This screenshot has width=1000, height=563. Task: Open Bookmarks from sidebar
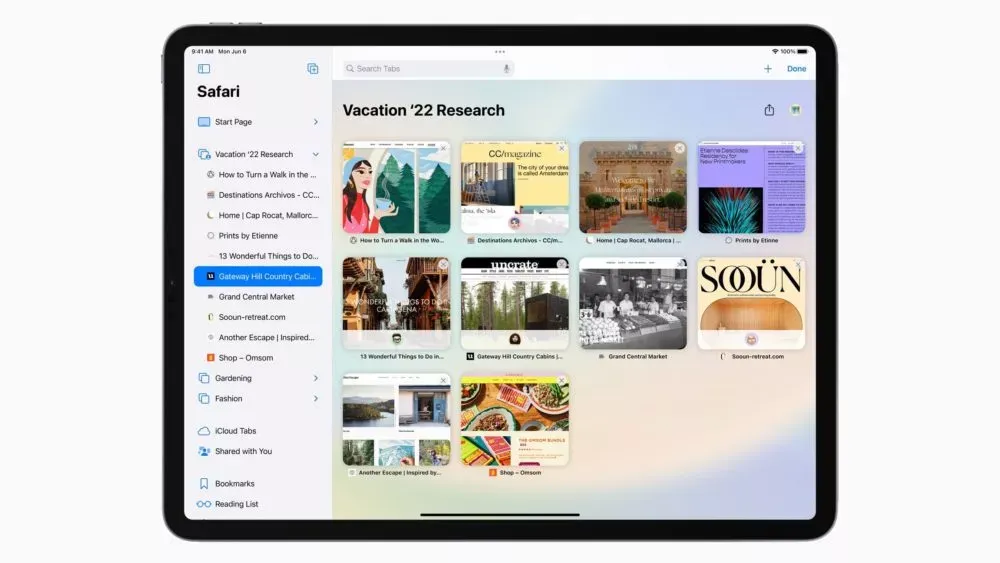pos(234,484)
